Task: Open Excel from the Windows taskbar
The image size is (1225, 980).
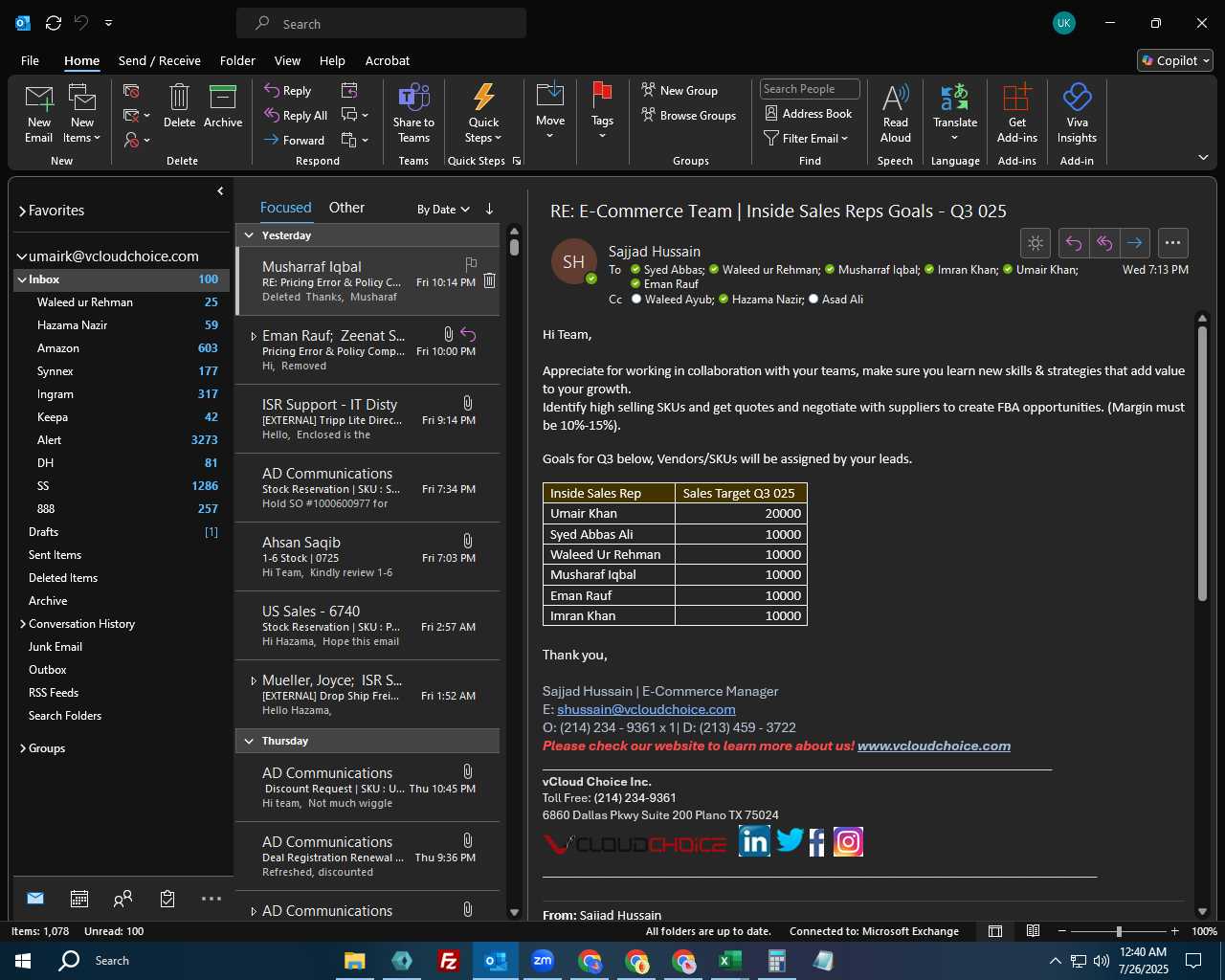Action: pyautogui.click(x=729, y=961)
